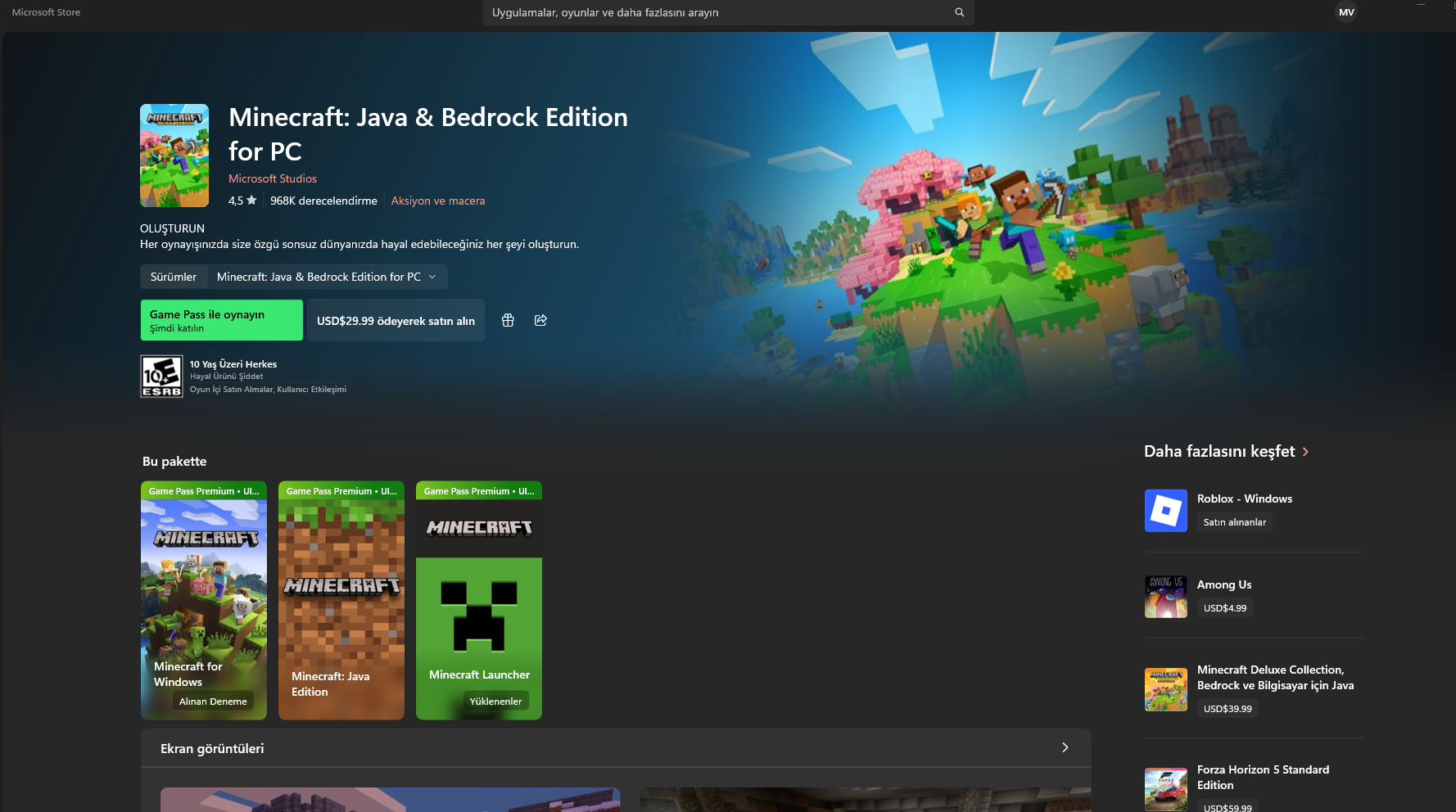Open Minecraft Launcher bundle card
Screen dimensions: 1456x812
pos(479,601)
